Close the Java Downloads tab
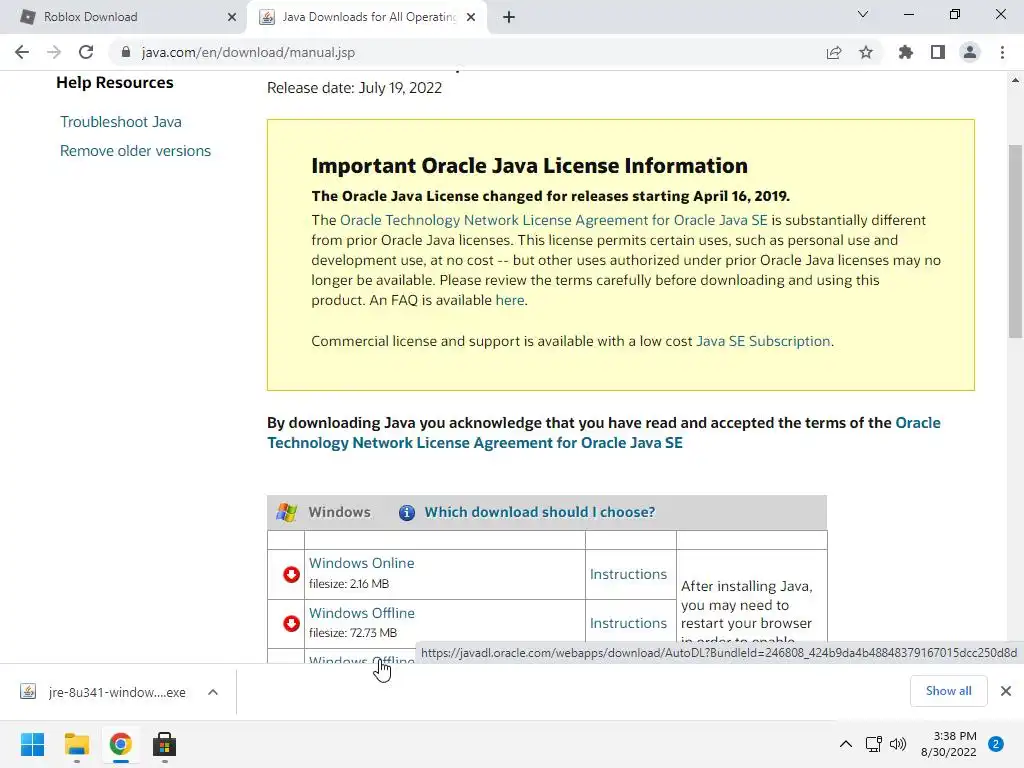 [471, 18]
